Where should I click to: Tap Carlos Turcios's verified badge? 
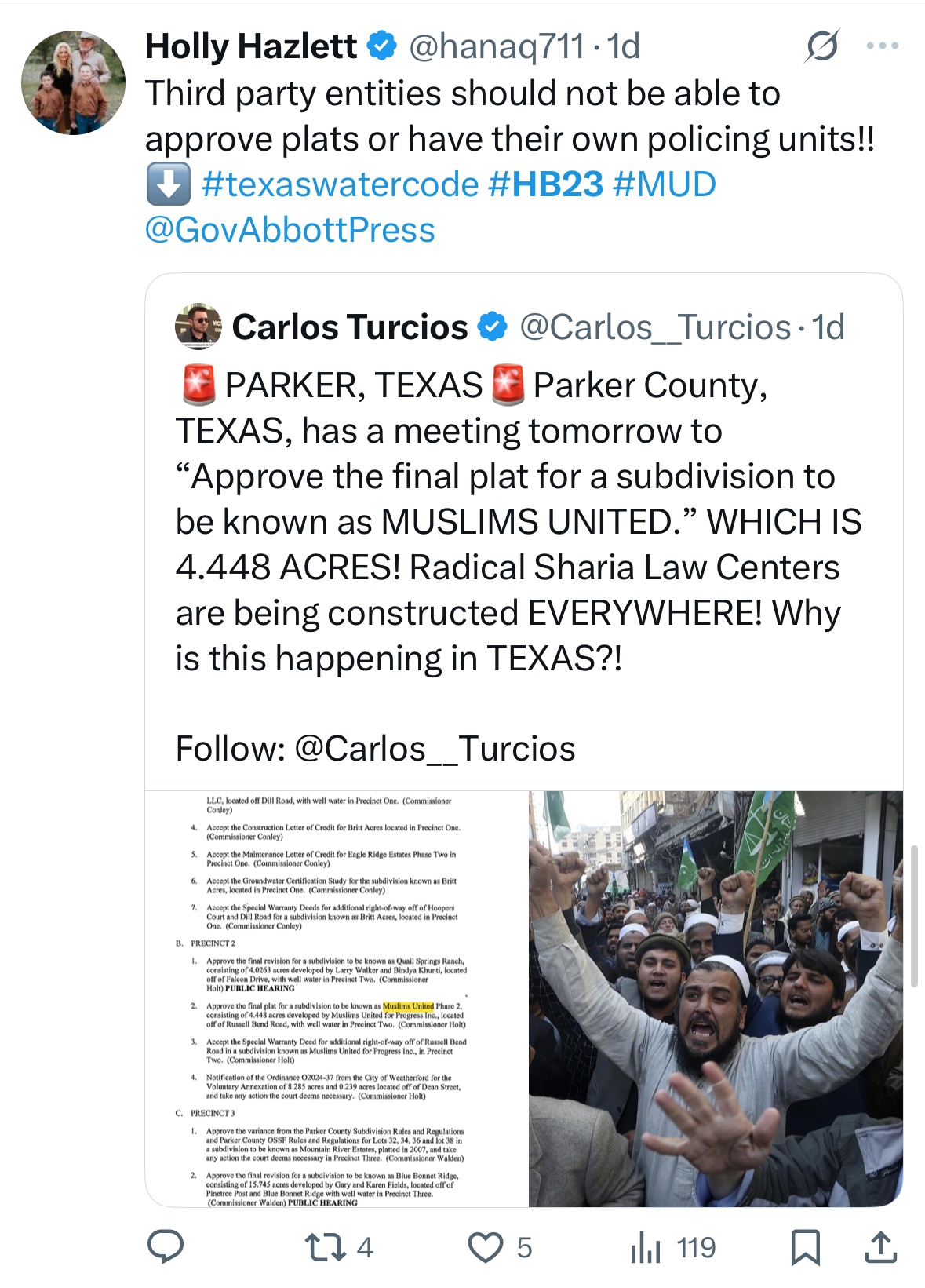(493, 327)
